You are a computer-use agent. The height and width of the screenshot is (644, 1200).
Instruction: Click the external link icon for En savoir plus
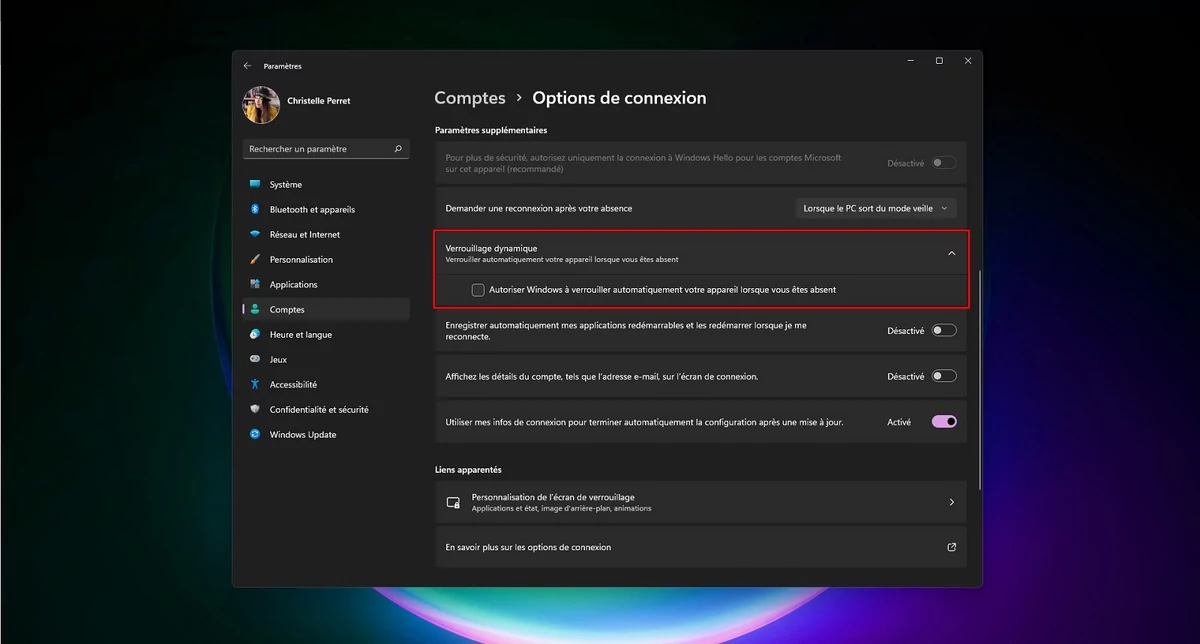coord(951,547)
